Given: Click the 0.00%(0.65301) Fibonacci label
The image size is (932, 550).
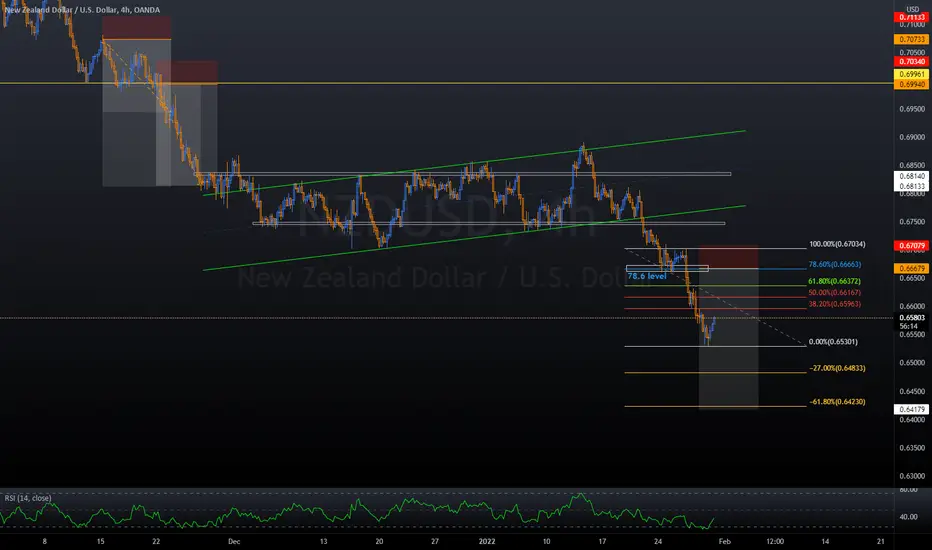Looking at the screenshot, I should click(x=833, y=342).
